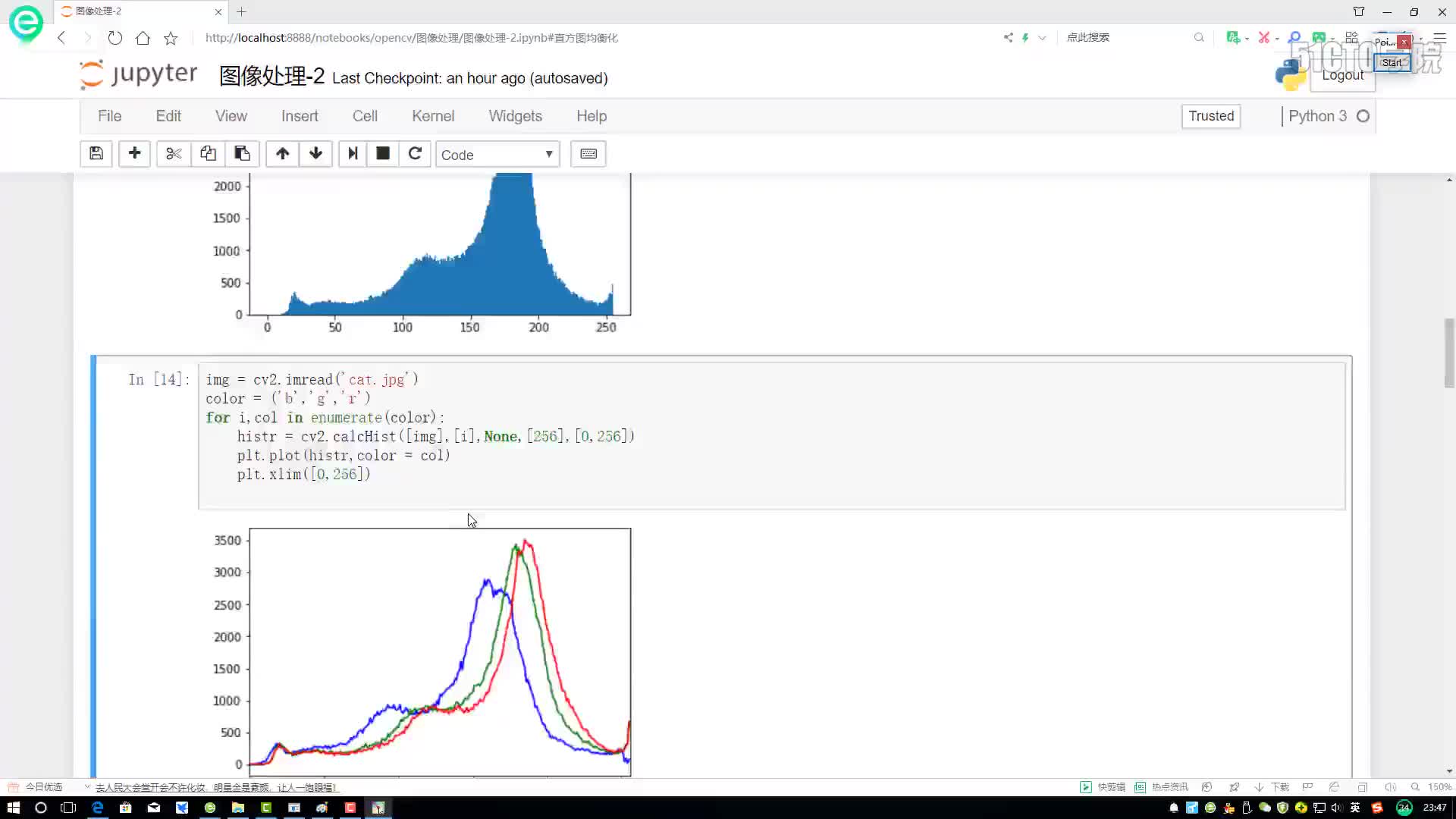Open the cell type Code dropdown
The width and height of the screenshot is (1456, 819).
point(497,155)
